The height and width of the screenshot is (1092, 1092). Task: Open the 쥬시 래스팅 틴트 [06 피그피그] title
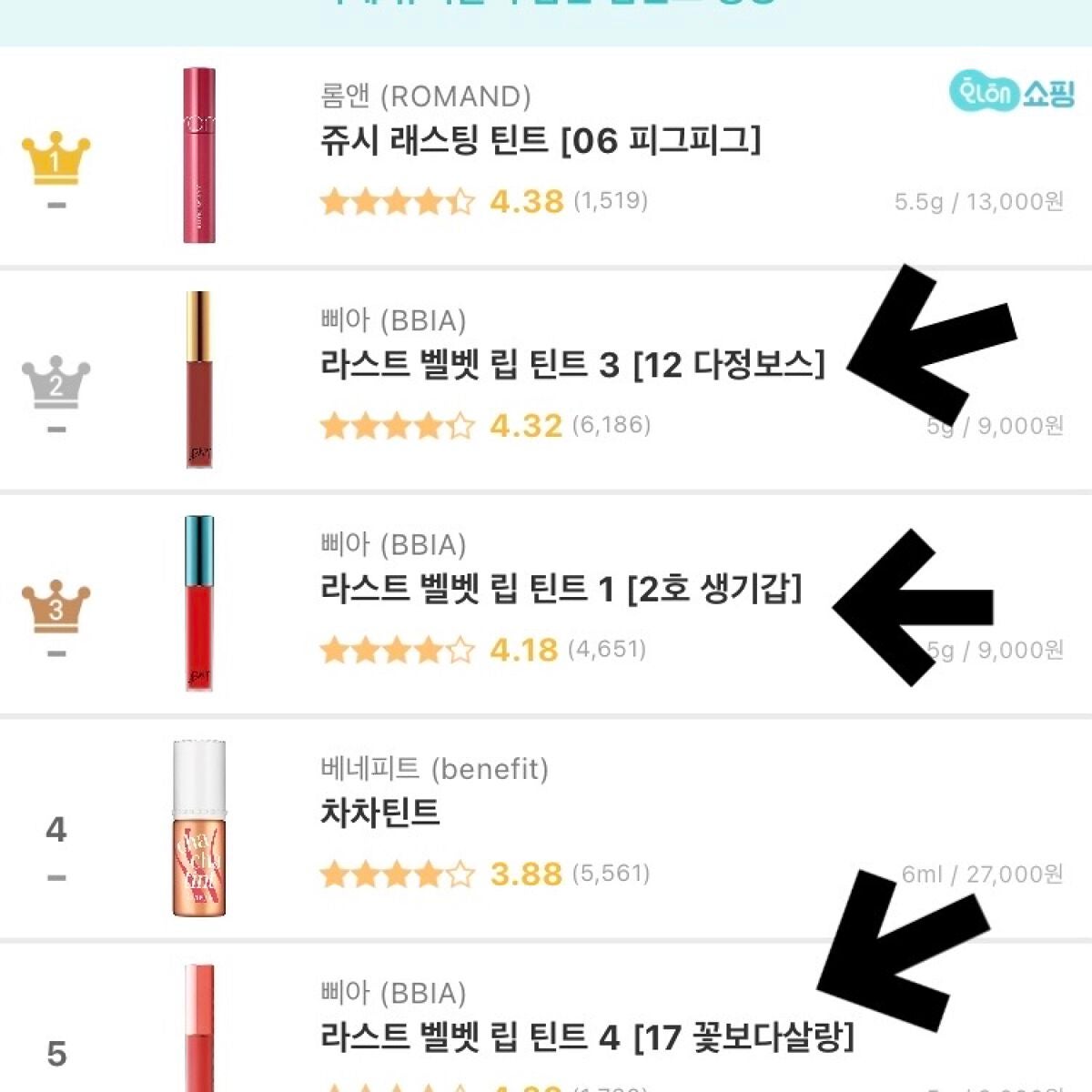[x=541, y=141]
